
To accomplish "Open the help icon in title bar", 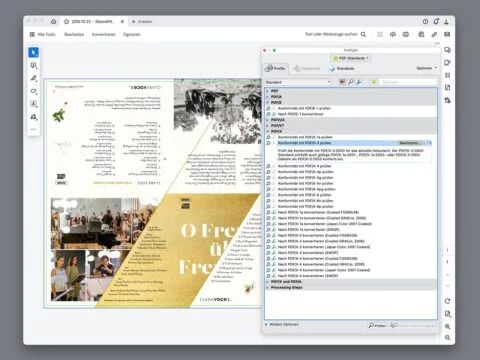I will [x=425, y=21].
